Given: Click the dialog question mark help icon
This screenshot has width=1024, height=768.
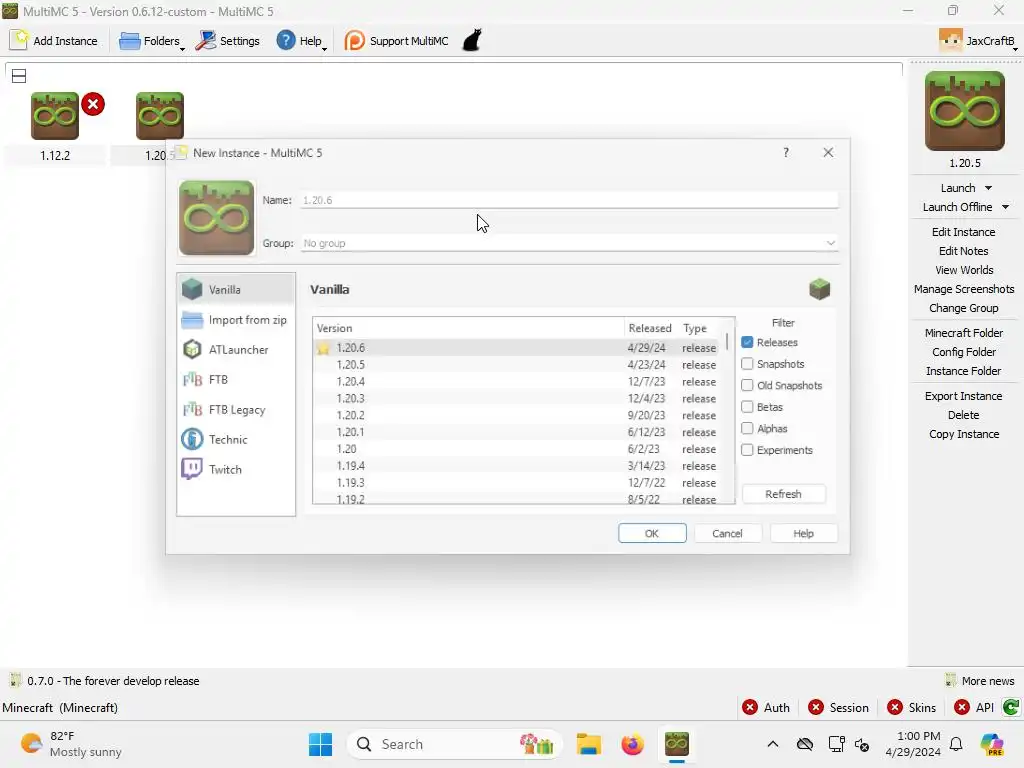Looking at the screenshot, I should pyautogui.click(x=786, y=152).
